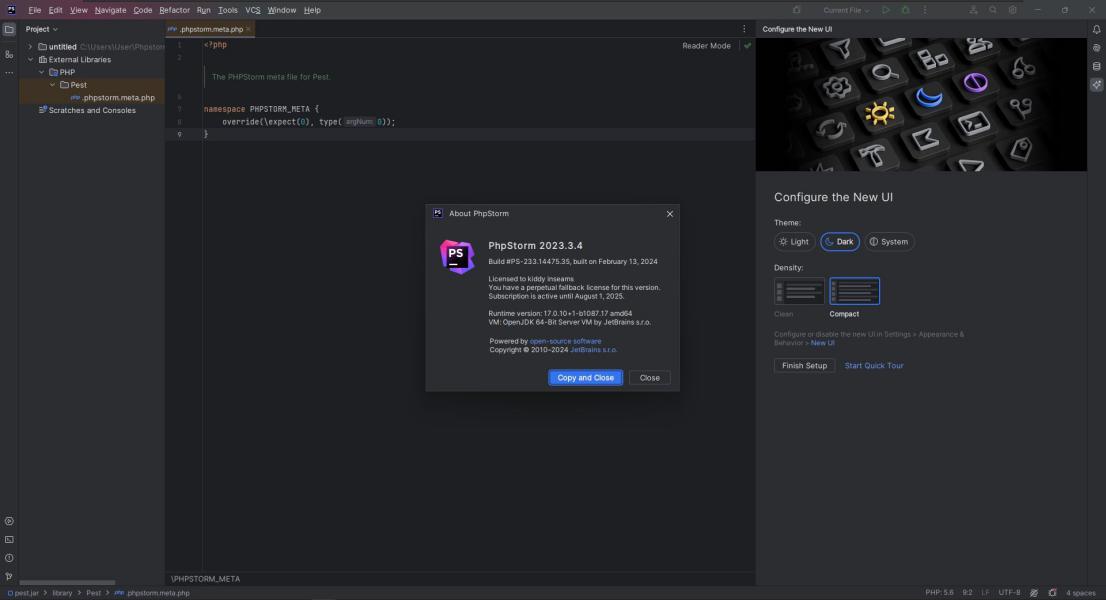Open the Project view dropdown
Screen dimensions: 1106x600
pos(42,30)
